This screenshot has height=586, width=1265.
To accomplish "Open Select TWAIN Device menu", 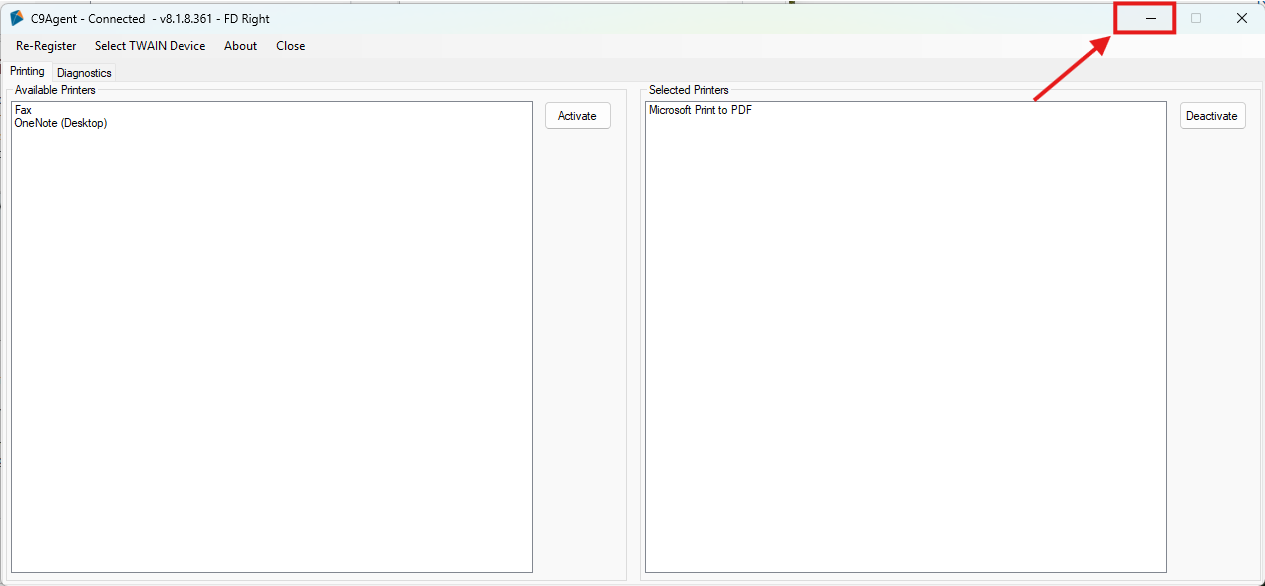I will (150, 46).
